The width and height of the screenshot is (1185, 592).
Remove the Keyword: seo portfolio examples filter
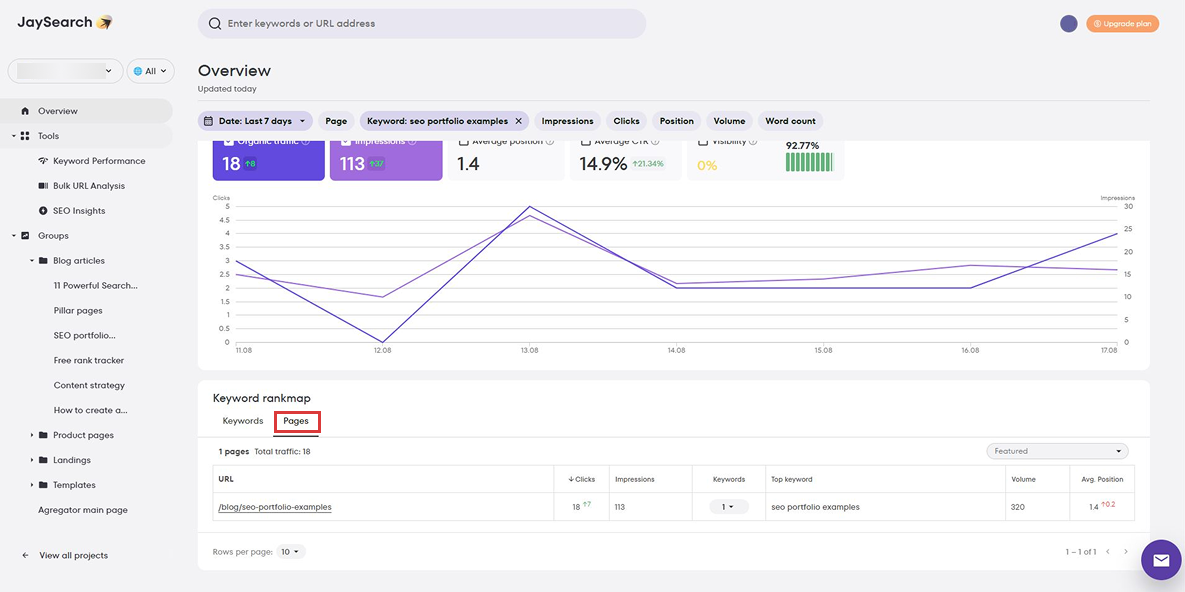coord(518,121)
